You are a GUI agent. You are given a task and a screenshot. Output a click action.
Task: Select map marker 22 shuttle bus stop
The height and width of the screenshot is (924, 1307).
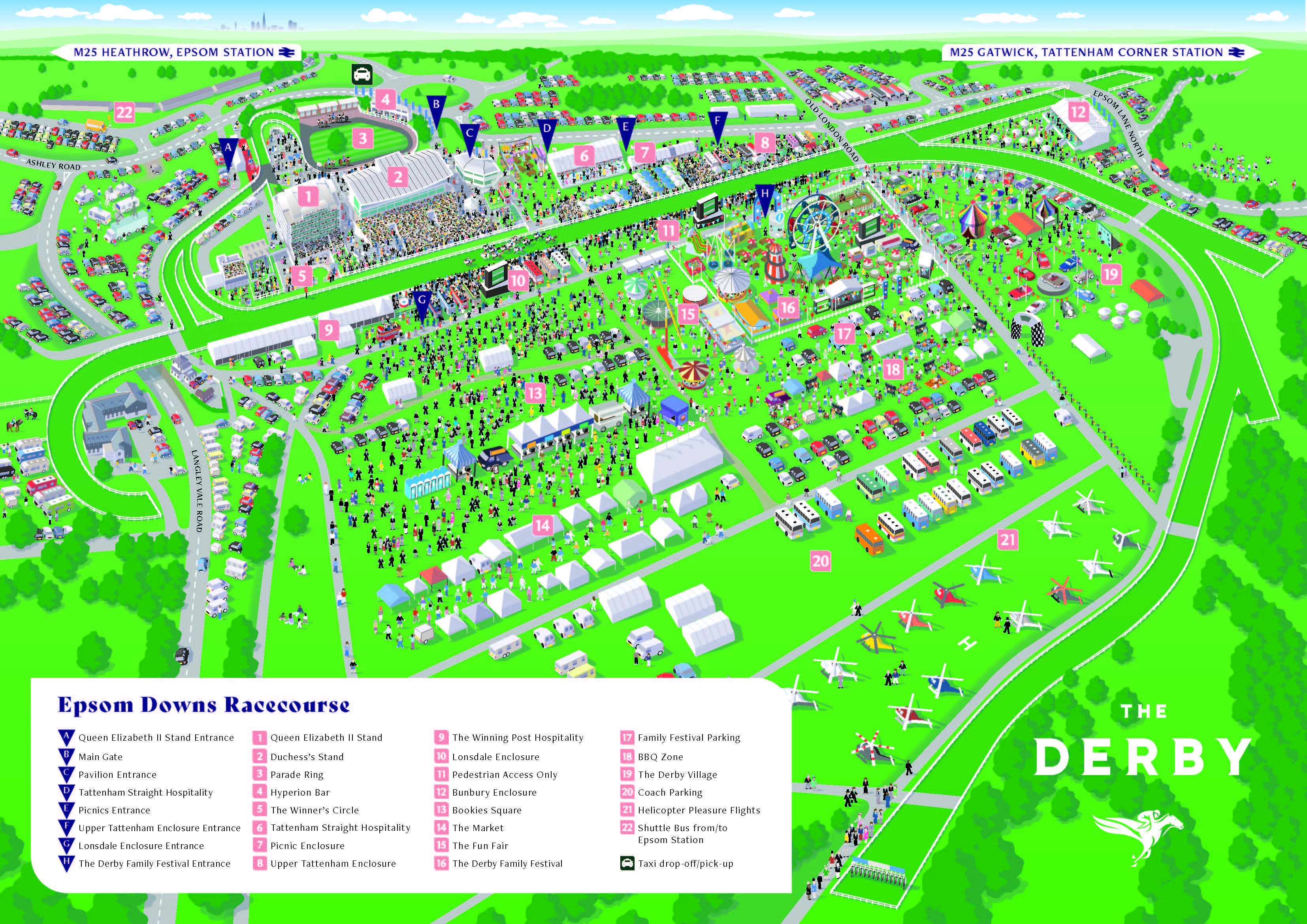tap(124, 111)
